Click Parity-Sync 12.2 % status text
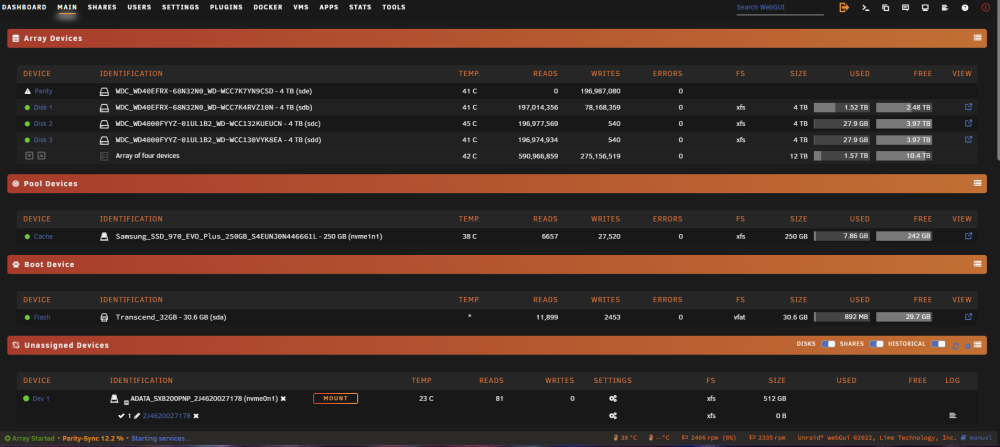Image resolution: width=1000 pixels, height=447 pixels. pyautogui.click(x=91, y=438)
